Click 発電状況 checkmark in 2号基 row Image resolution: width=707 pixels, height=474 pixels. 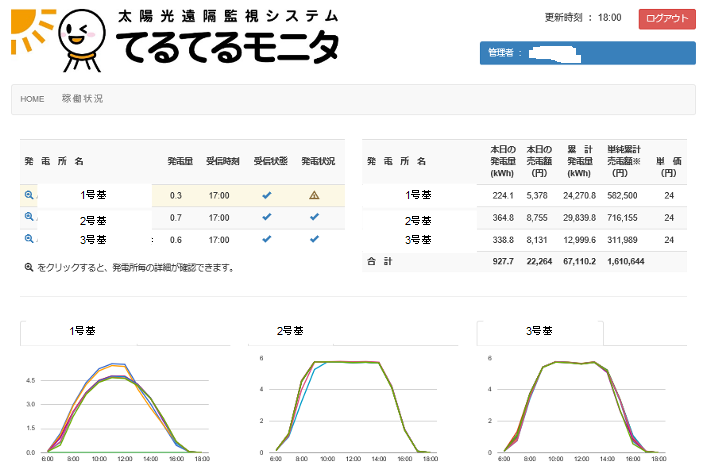[x=314, y=217]
